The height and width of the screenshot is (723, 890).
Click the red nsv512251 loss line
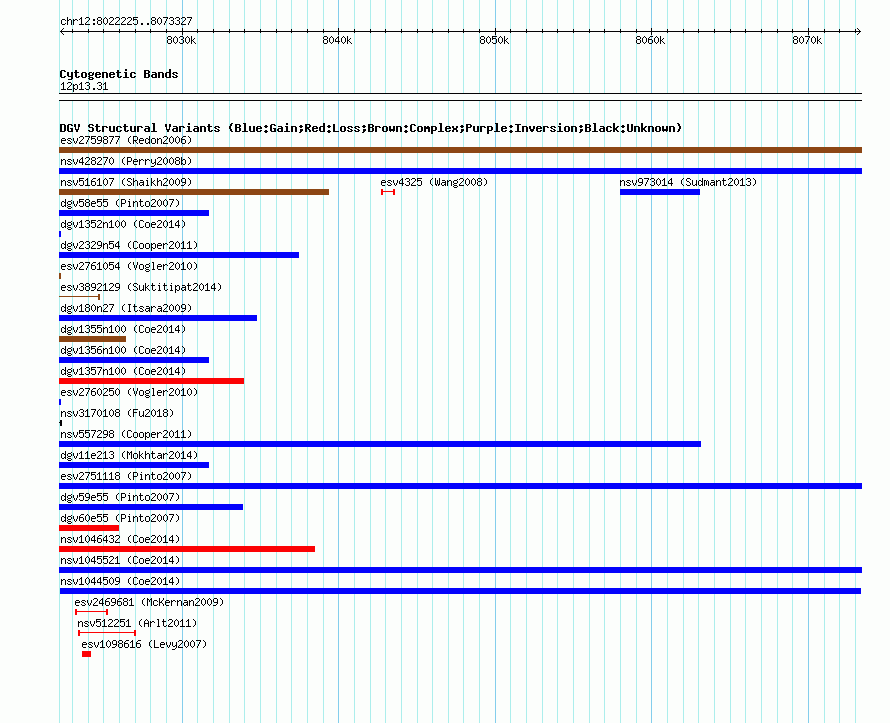[107, 633]
